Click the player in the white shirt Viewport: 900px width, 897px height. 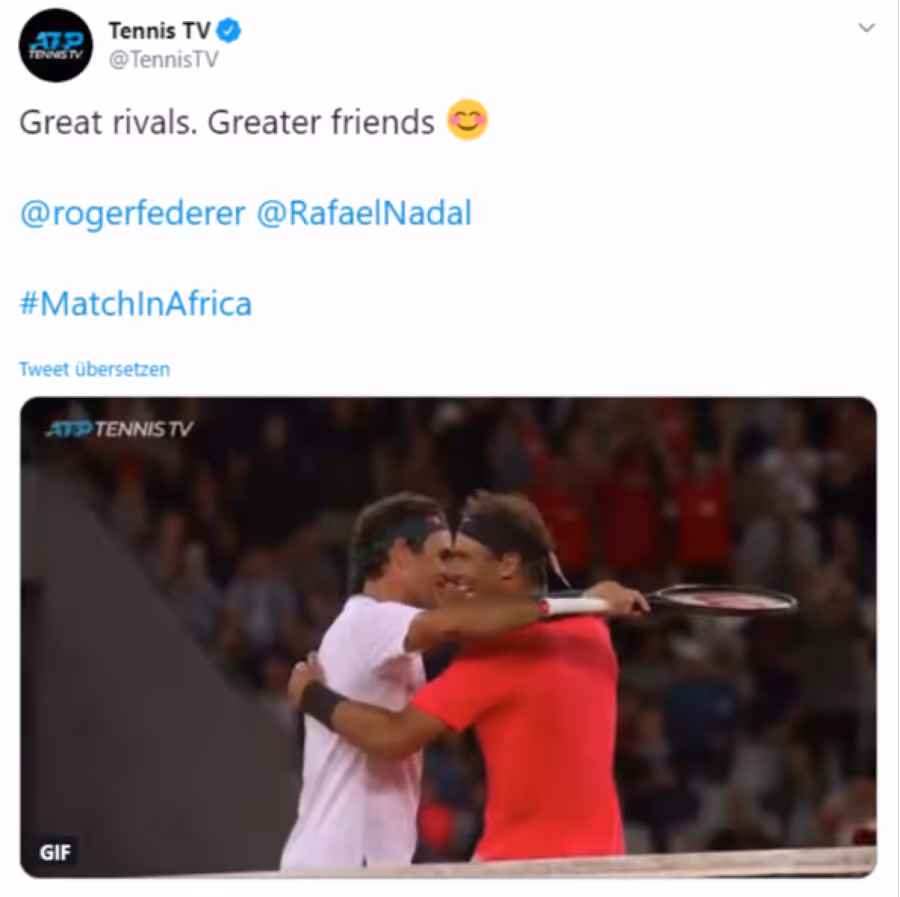coord(367,689)
